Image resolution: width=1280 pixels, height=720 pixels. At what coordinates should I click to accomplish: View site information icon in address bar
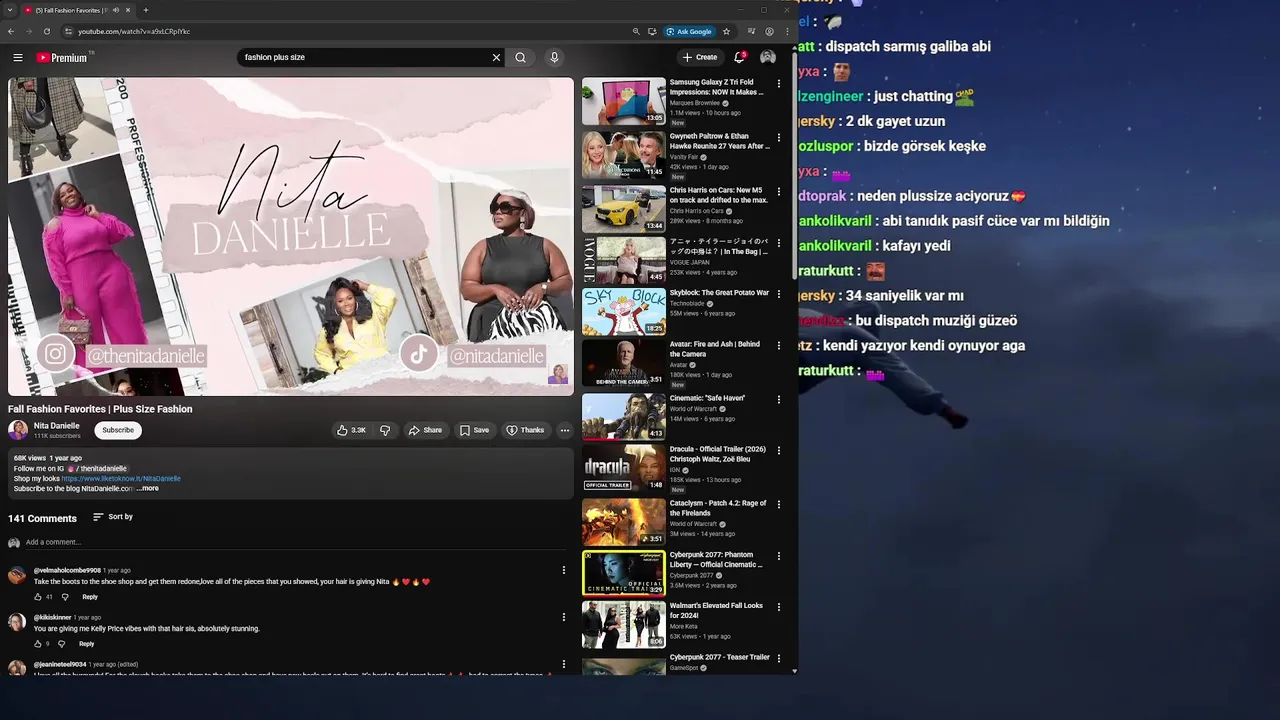coord(68,31)
